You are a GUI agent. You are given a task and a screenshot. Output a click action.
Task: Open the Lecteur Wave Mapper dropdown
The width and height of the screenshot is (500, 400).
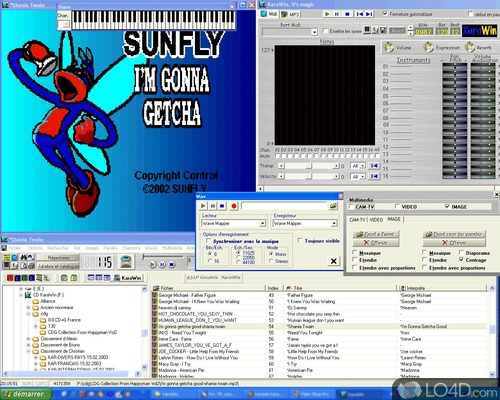(263, 223)
